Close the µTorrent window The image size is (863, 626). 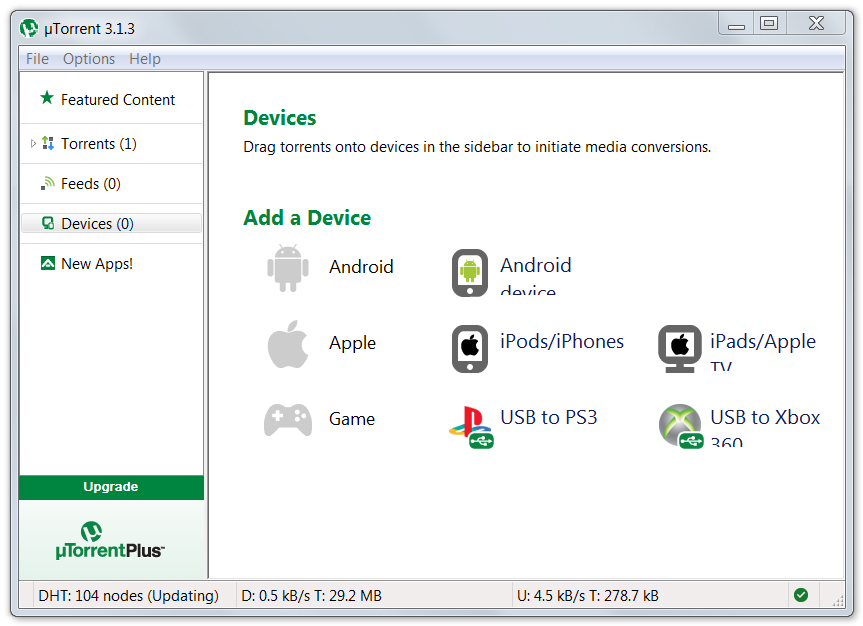coord(816,23)
